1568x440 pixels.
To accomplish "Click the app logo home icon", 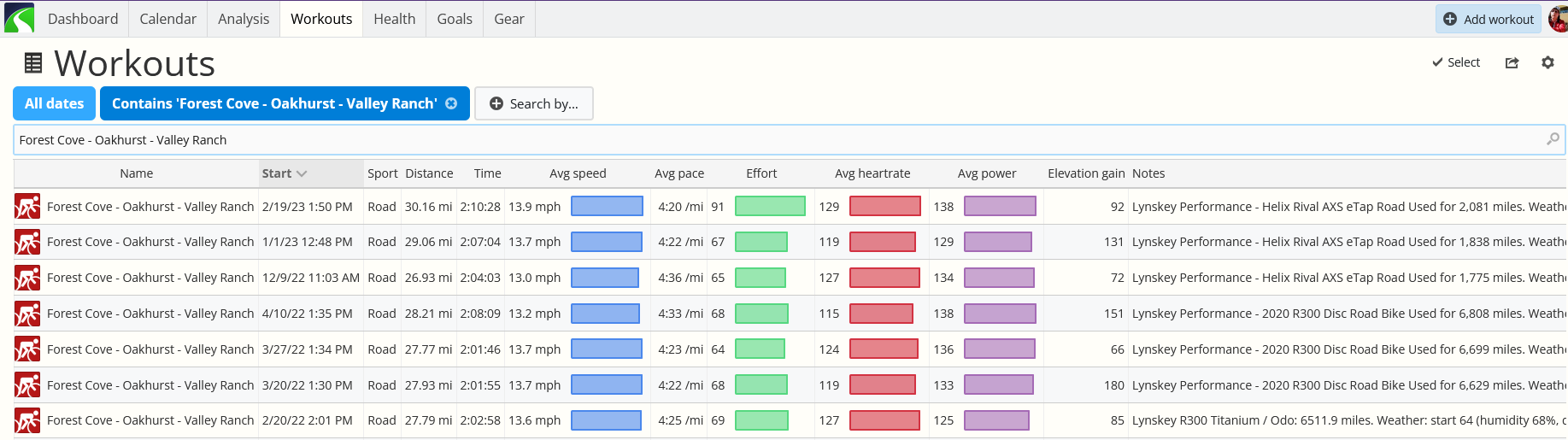I will [x=19, y=18].
